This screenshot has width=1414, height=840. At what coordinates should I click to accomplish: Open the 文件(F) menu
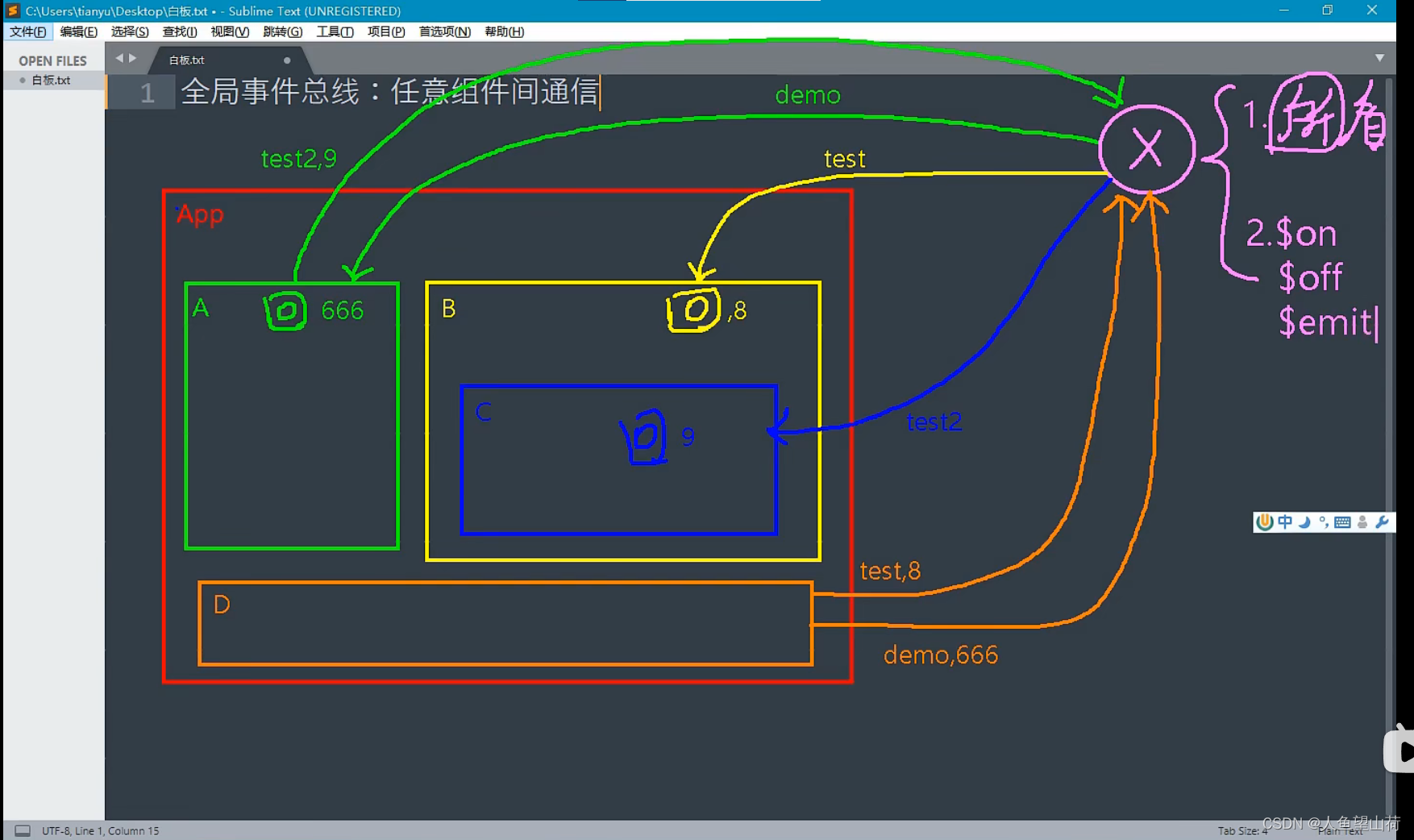tap(28, 31)
